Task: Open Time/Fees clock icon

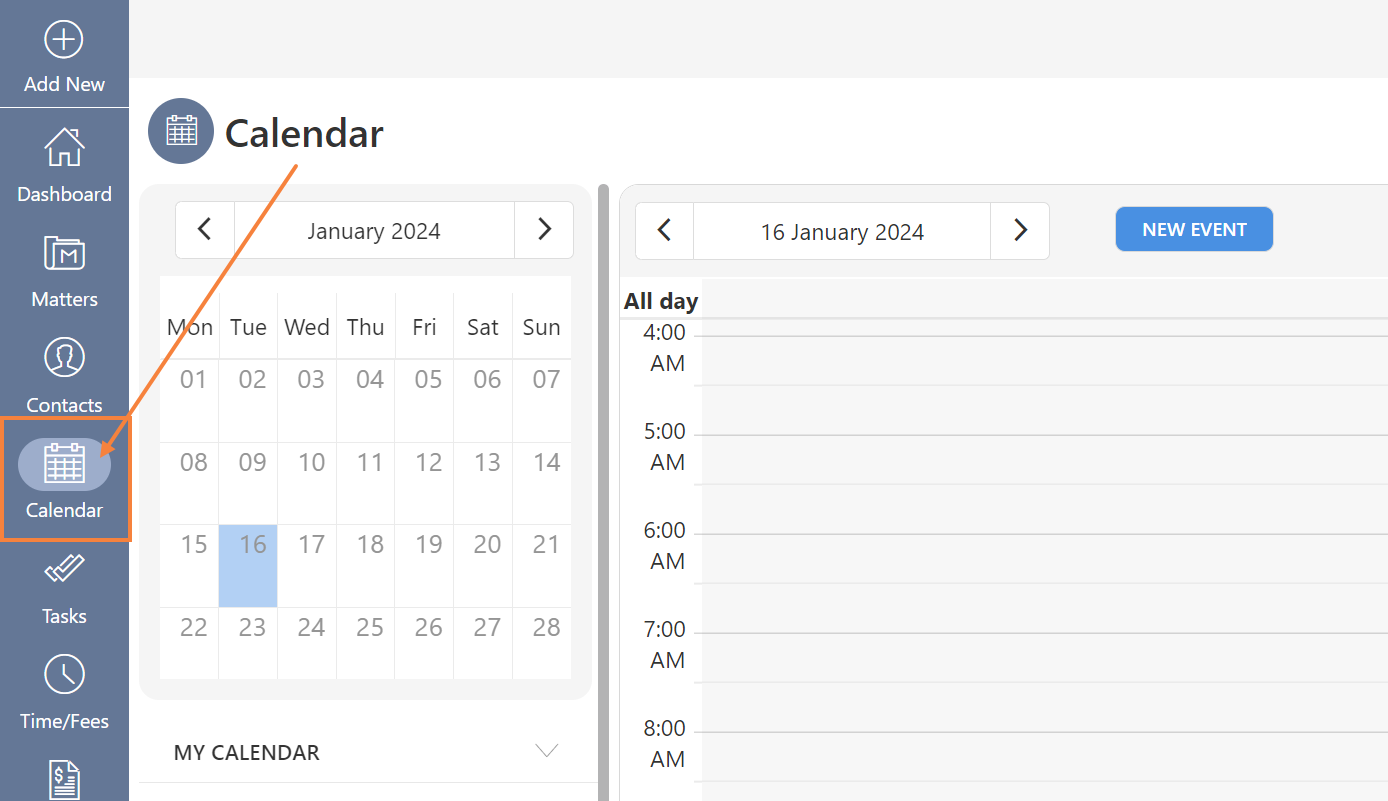Action: pos(64,675)
